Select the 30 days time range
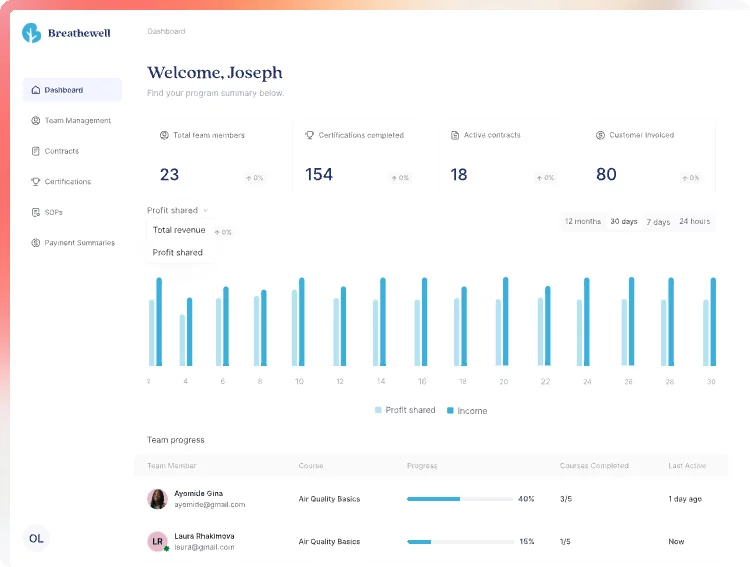 point(623,221)
